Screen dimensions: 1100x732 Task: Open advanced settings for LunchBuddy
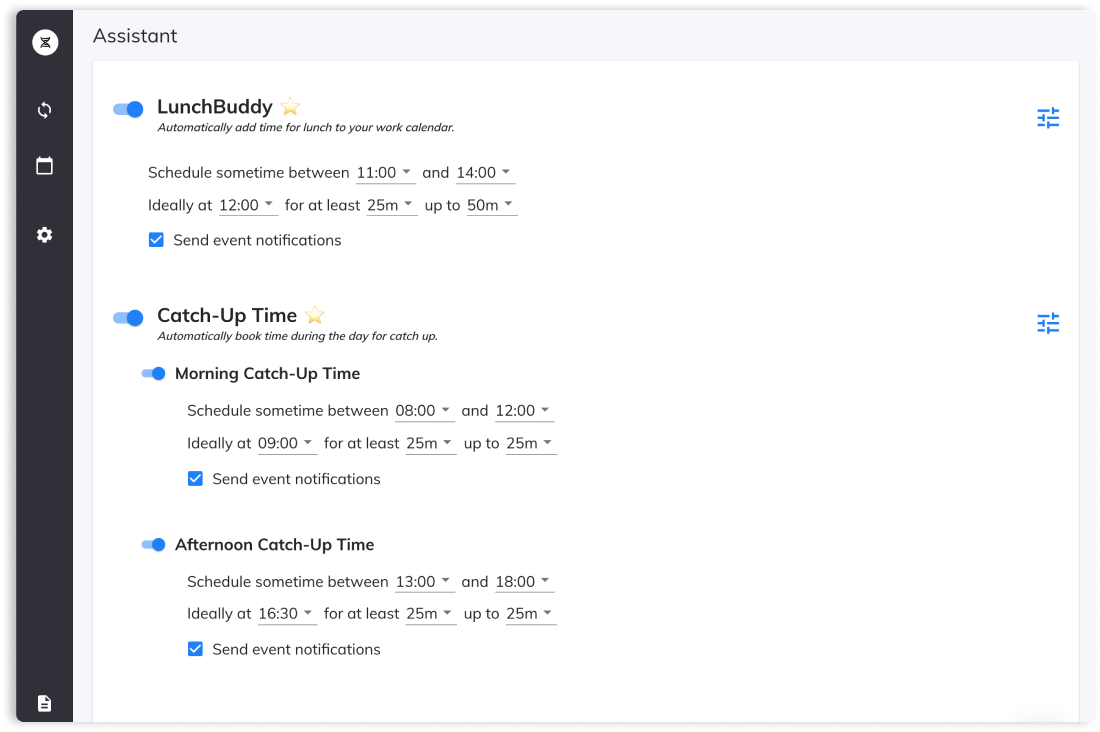click(x=1047, y=117)
